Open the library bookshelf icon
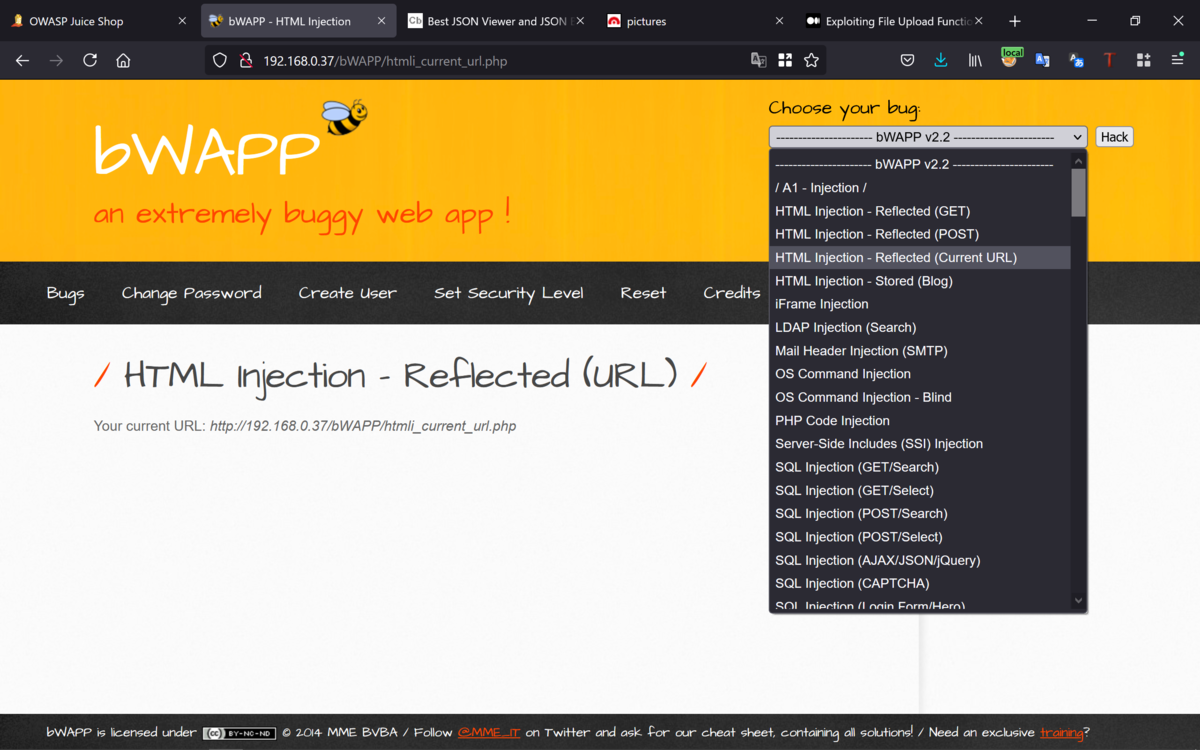 click(975, 60)
